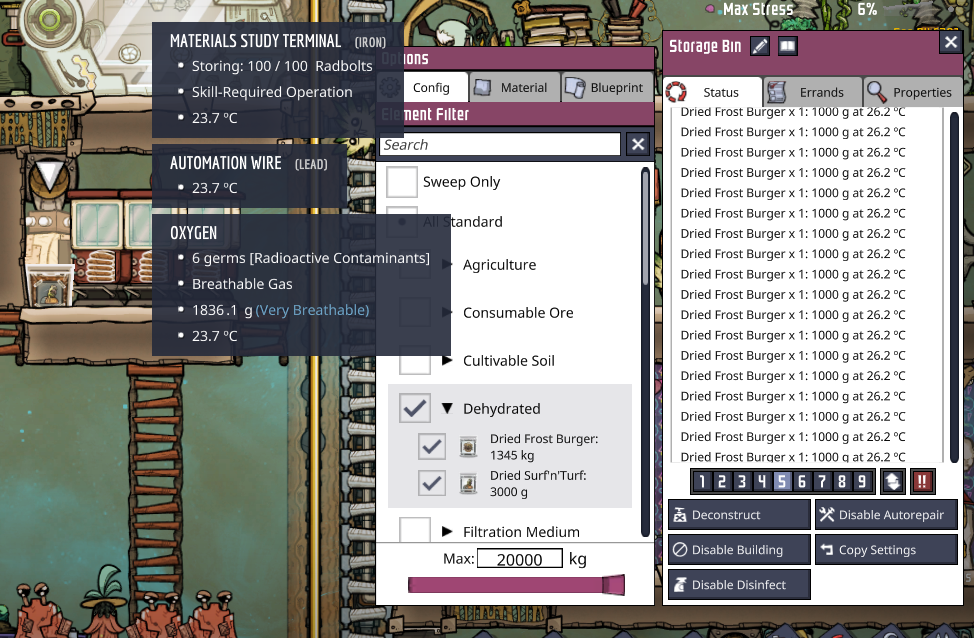Uncheck the Dried Frost Burger checkbox

point(432,446)
